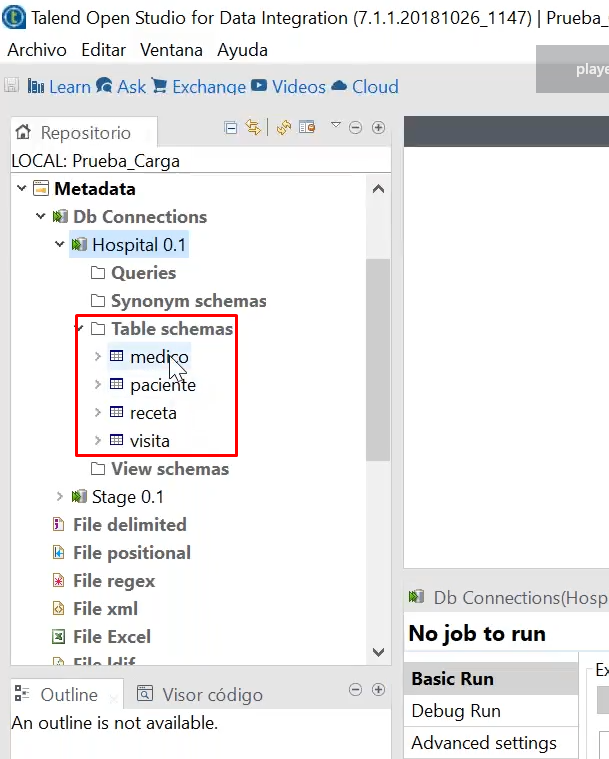Collapse the Hospital 0.1 connection
Screen dimensions: 609x759
pos(60,244)
